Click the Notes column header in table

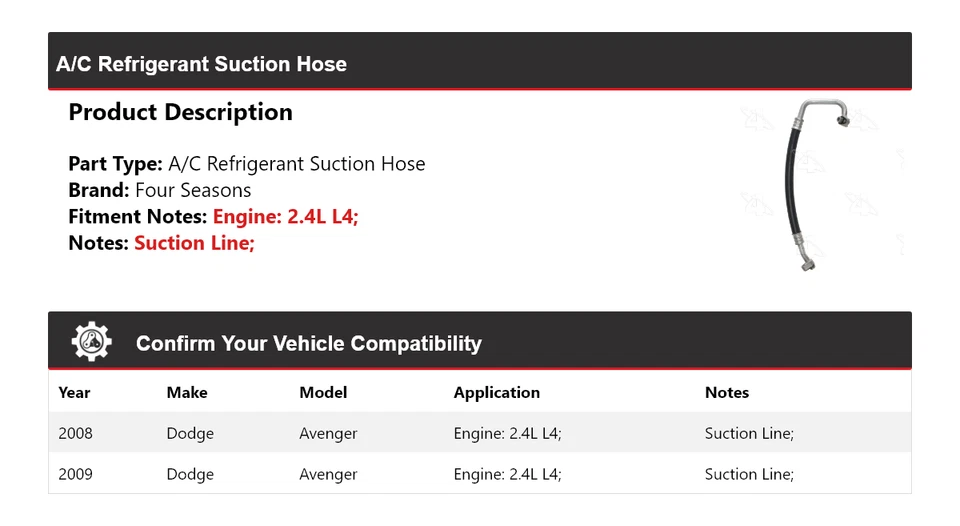[727, 393]
